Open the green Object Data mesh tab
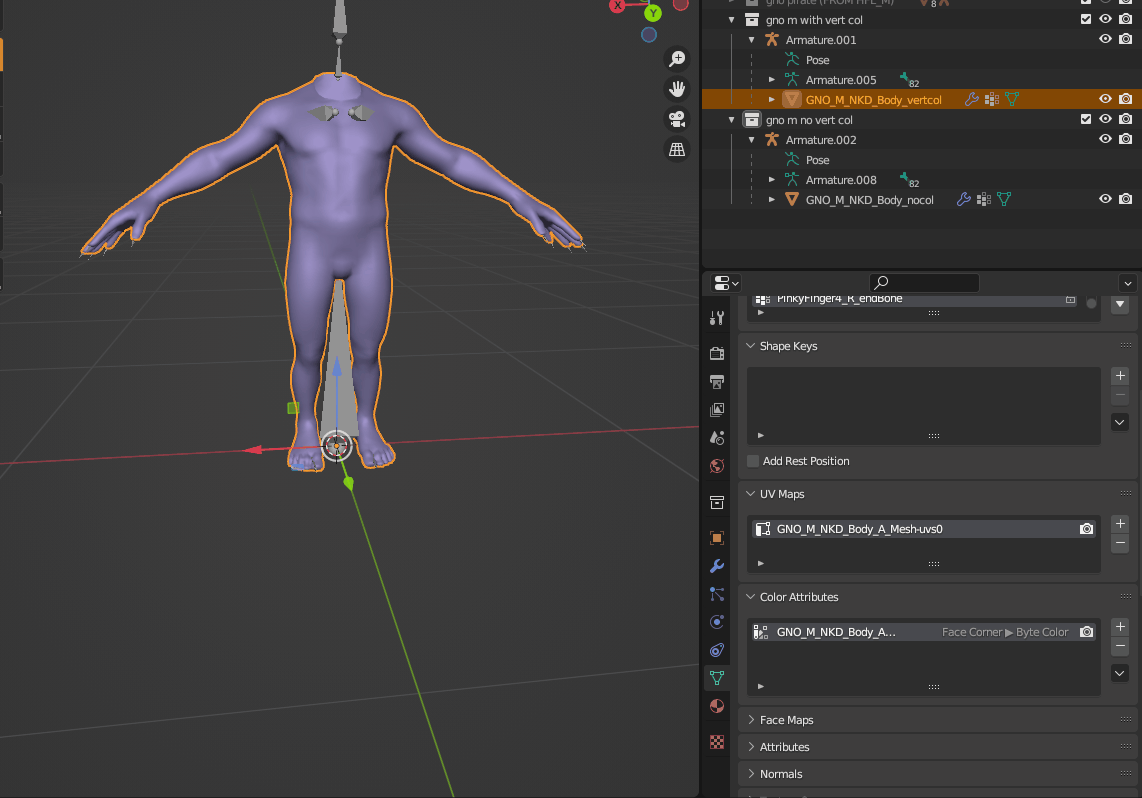The width and height of the screenshot is (1142, 798). [x=717, y=678]
